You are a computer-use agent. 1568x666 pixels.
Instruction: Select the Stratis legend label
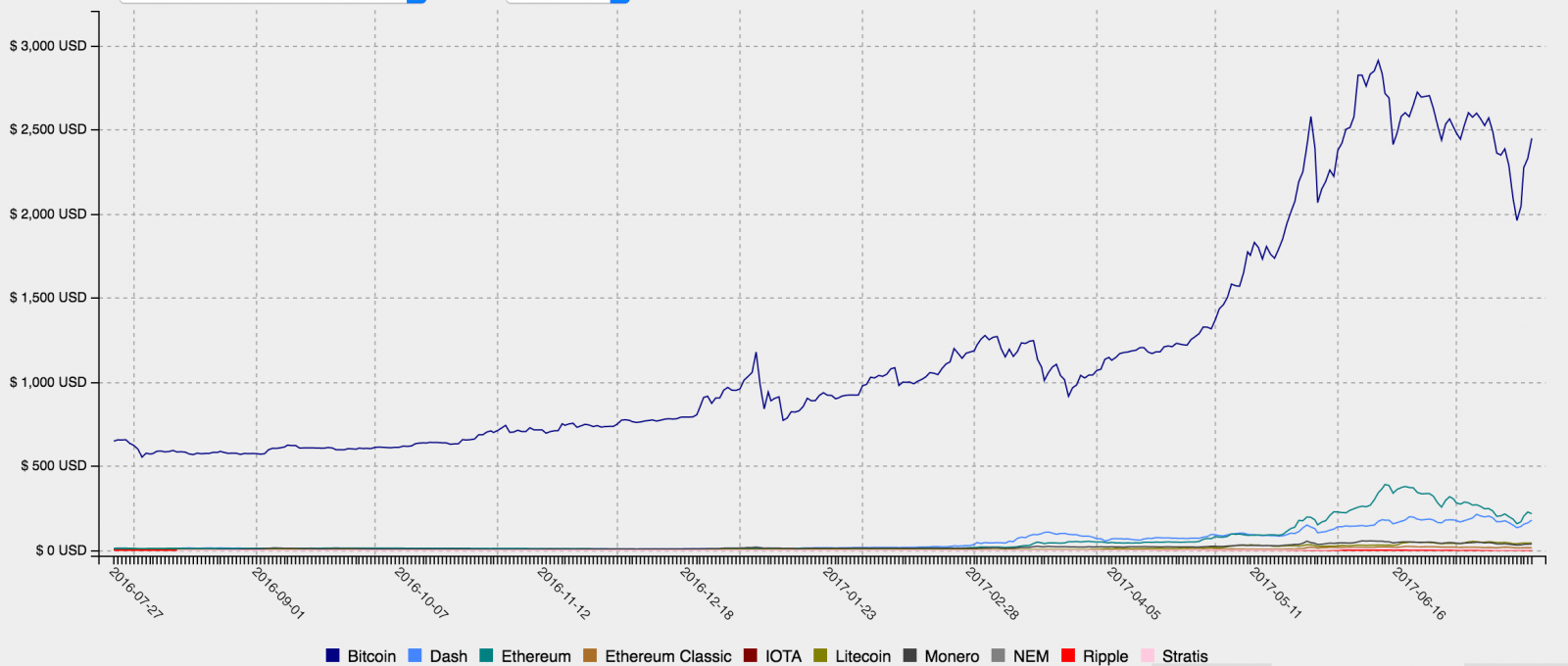pyautogui.click(x=1185, y=656)
